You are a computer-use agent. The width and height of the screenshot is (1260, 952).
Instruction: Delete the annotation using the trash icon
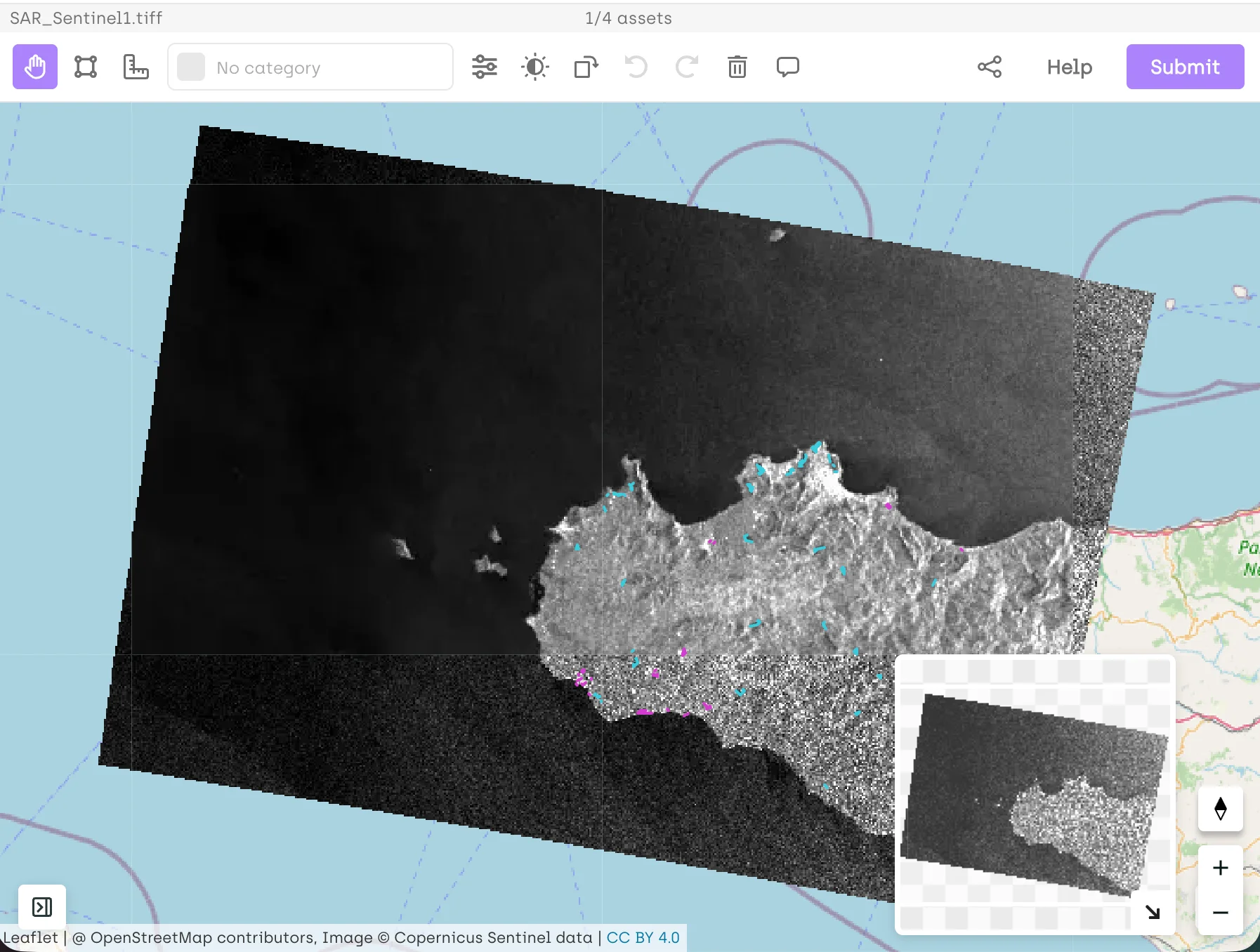click(x=737, y=67)
